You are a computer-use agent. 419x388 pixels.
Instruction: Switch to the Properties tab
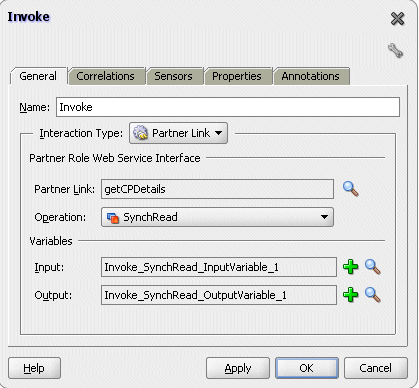click(x=237, y=76)
